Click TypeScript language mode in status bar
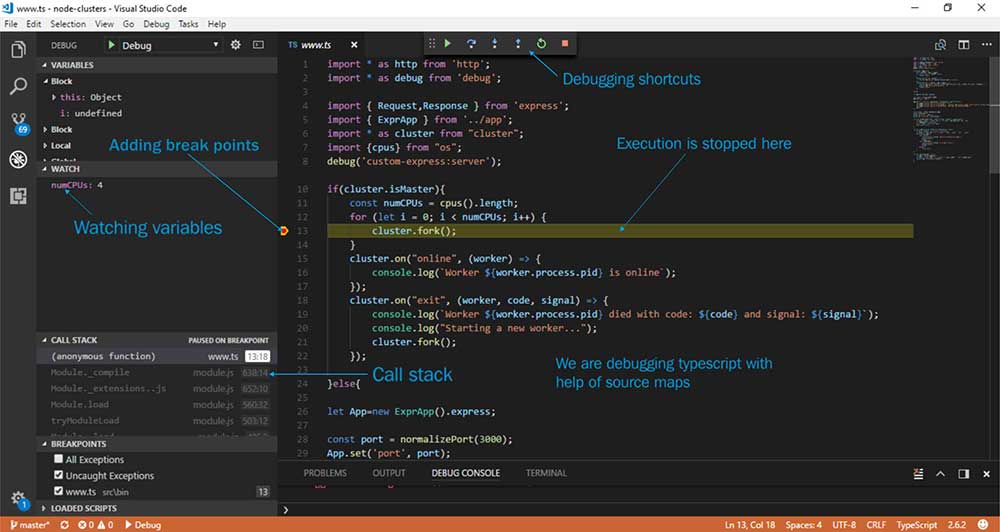Image resolution: width=1000 pixels, height=532 pixels. click(916, 525)
